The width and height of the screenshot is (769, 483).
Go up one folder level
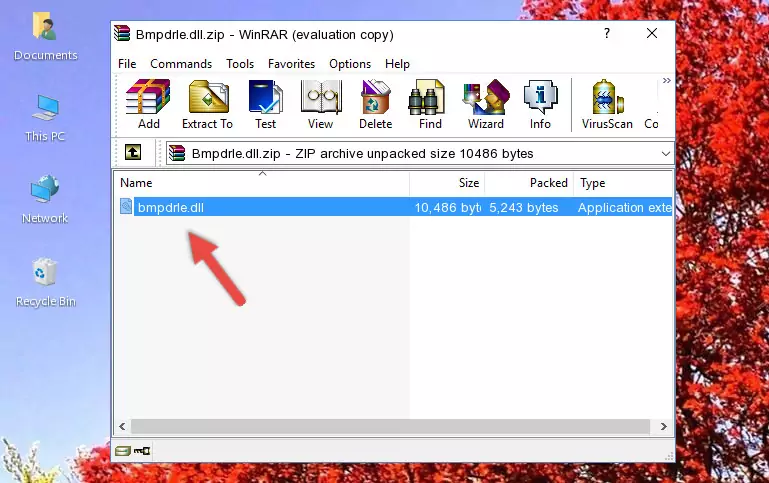(x=133, y=153)
